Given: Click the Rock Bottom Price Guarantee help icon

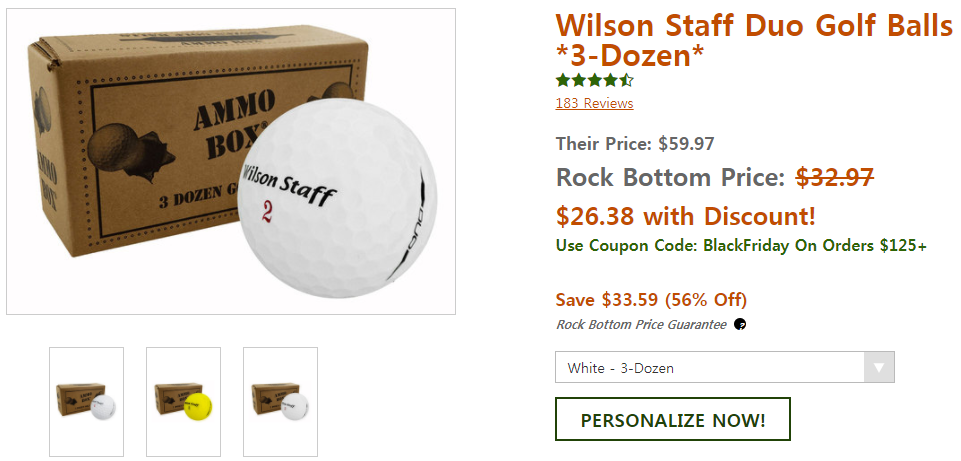Looking at the screenshot, I should pos(740,324).
